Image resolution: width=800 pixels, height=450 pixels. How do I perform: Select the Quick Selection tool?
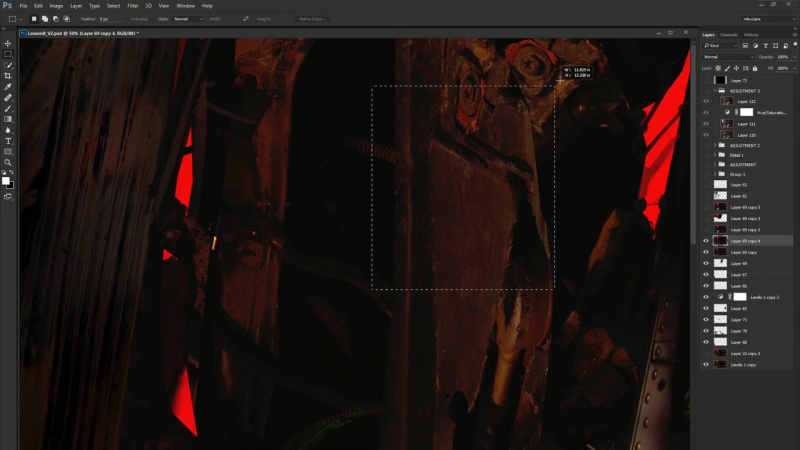pyautogui.click(x=8, y=65)
